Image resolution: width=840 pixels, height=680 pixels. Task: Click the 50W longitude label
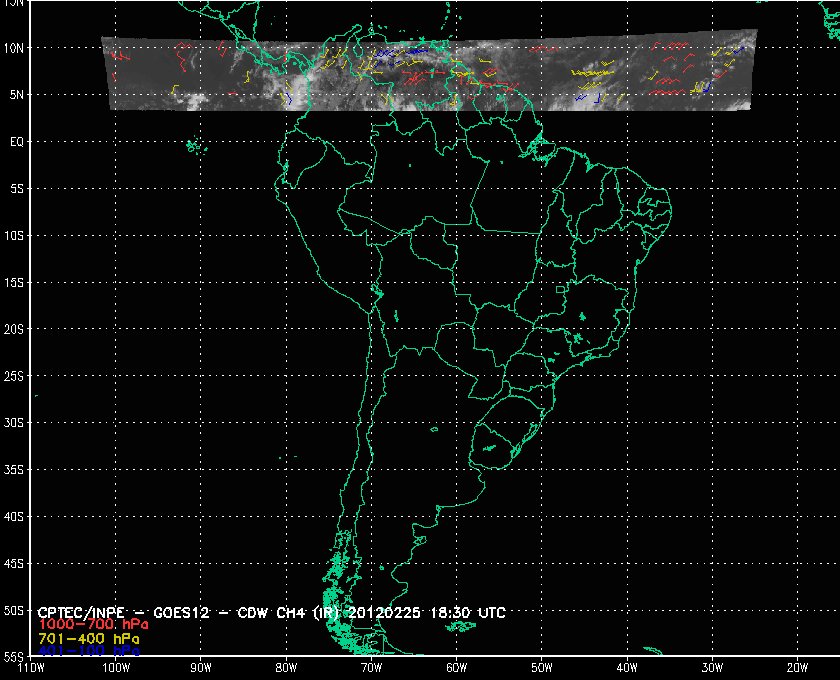coord(542,668)
